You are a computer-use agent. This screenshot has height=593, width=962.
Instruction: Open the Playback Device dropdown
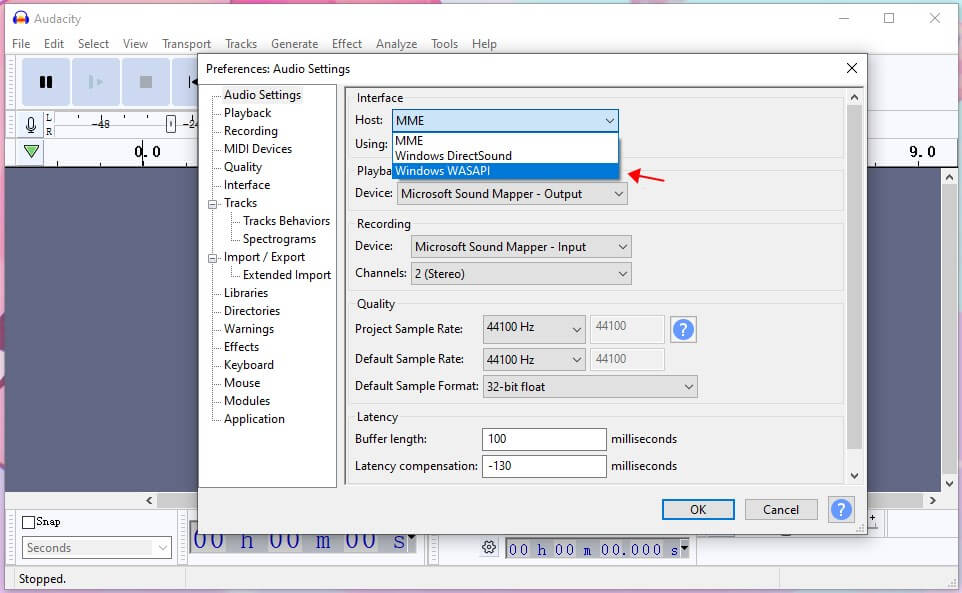(512, 194)
